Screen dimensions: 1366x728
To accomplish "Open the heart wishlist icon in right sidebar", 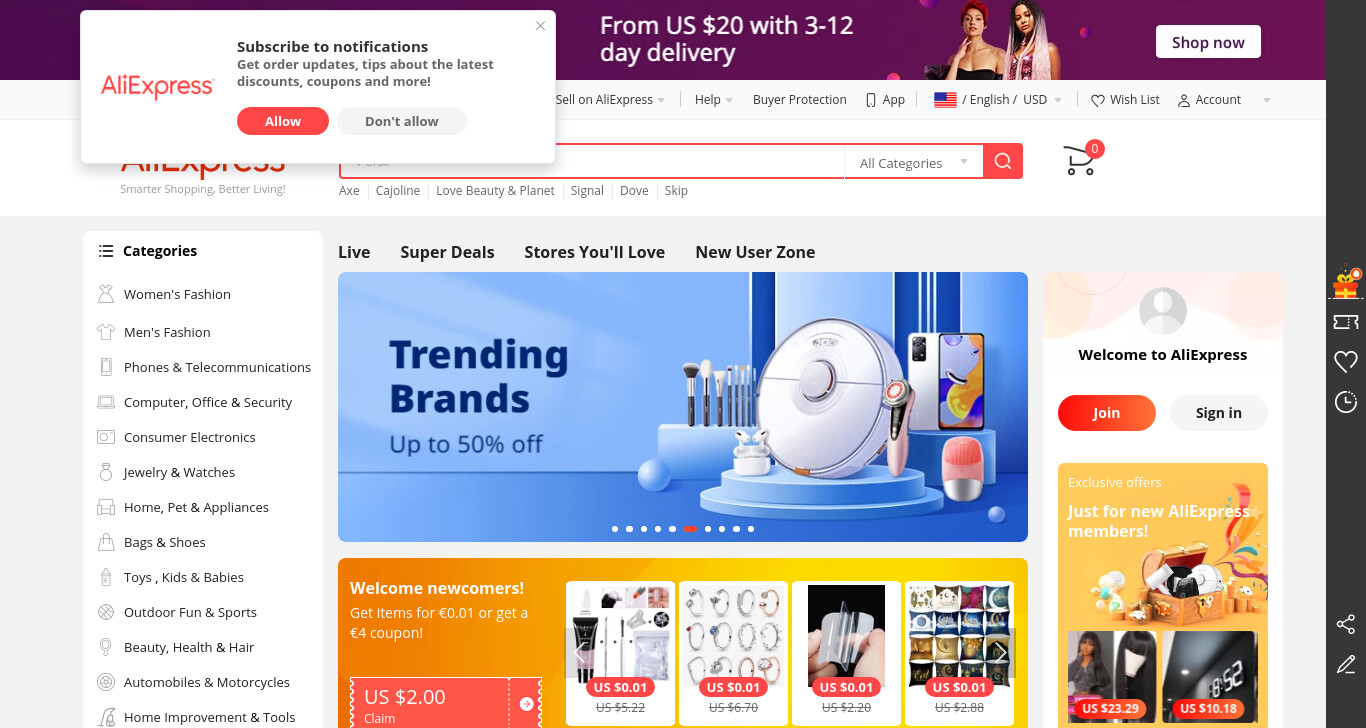I will (1346, 362).
